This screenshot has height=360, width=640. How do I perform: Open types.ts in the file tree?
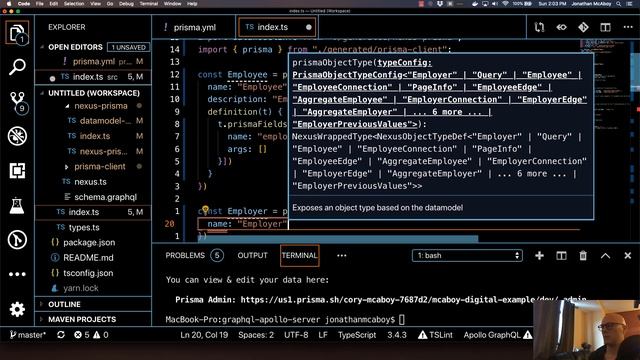pyautogui.click(x=93, y=227)
